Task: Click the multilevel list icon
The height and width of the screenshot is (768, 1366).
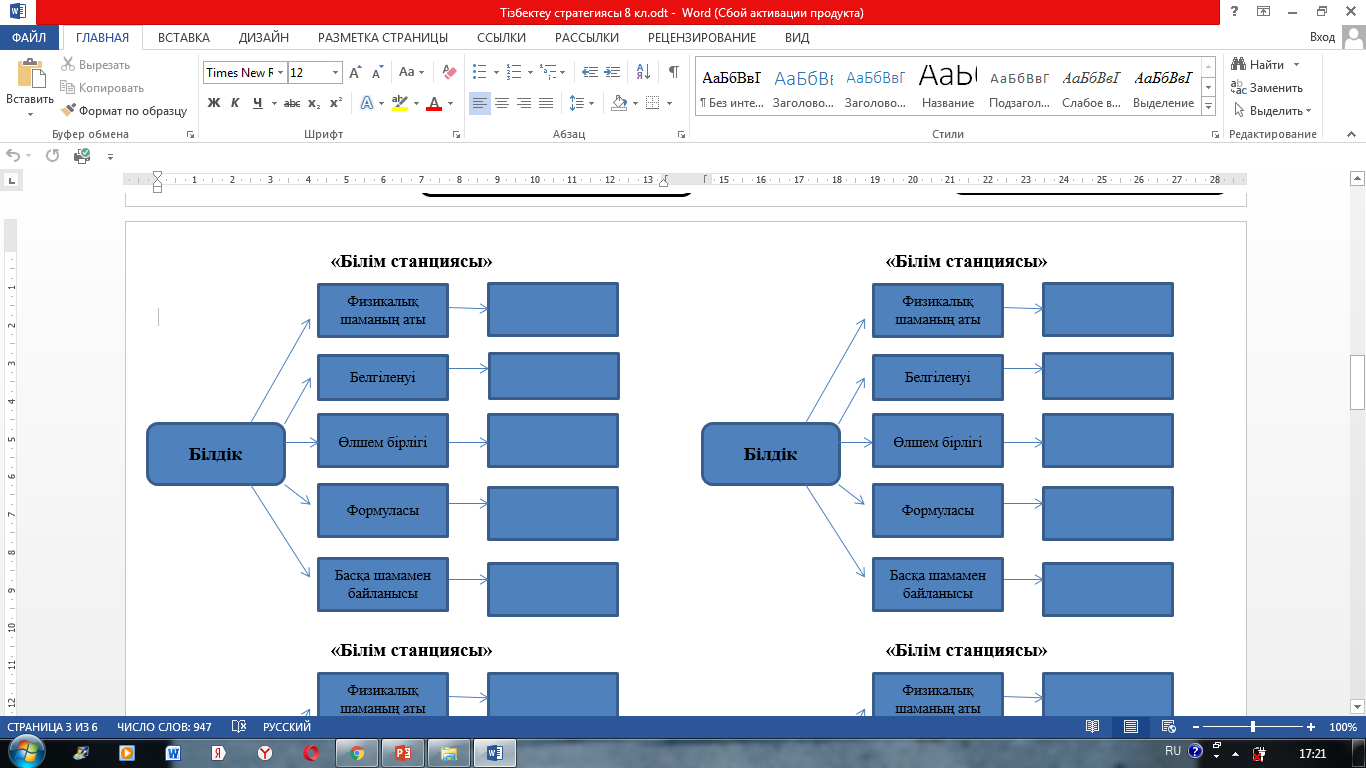Action: 549,72
